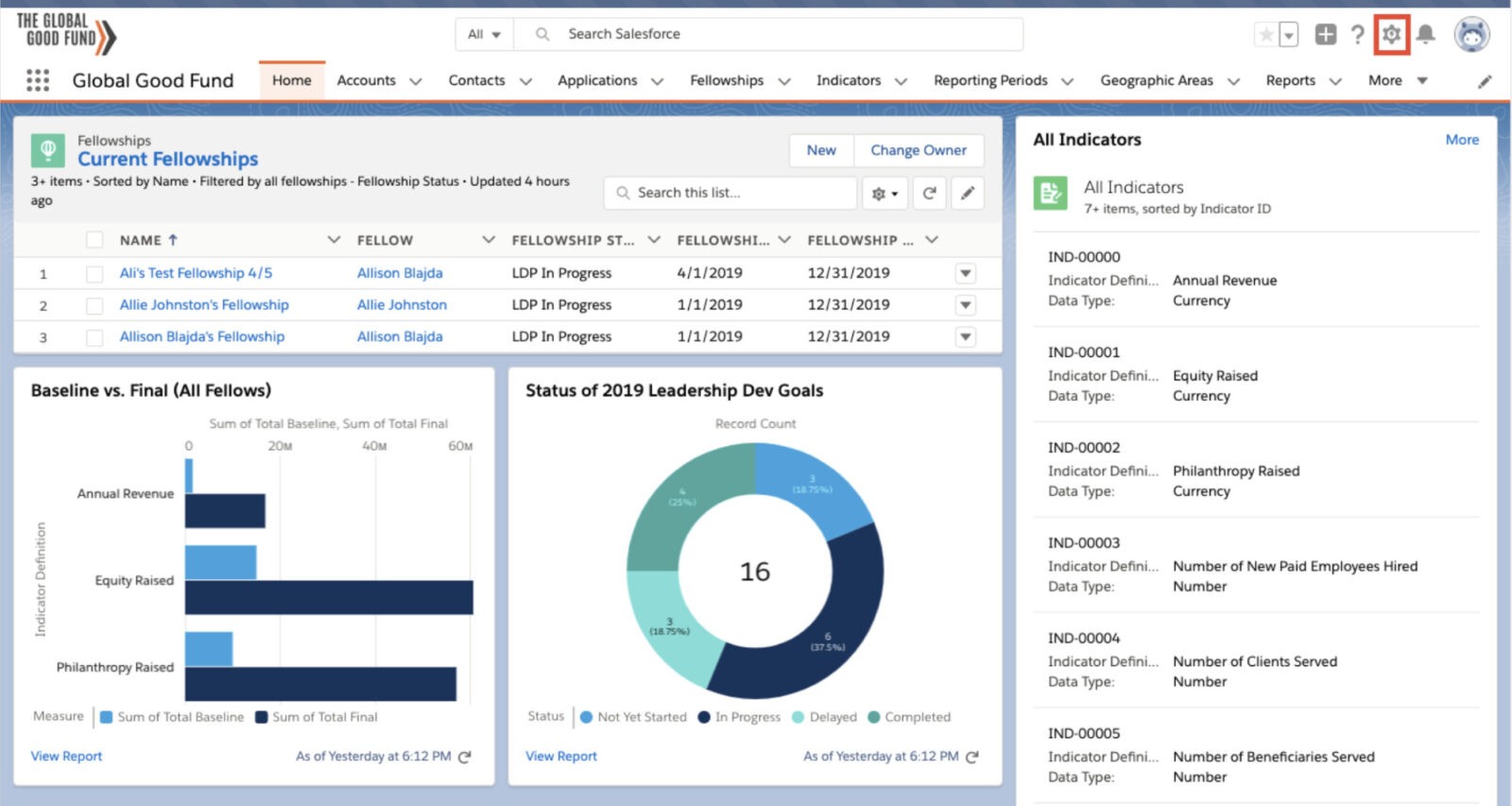Viewport: 1512px width, 806px height.
Task: Tick the select-all checkbox in list header
Action: click(94, 240)
